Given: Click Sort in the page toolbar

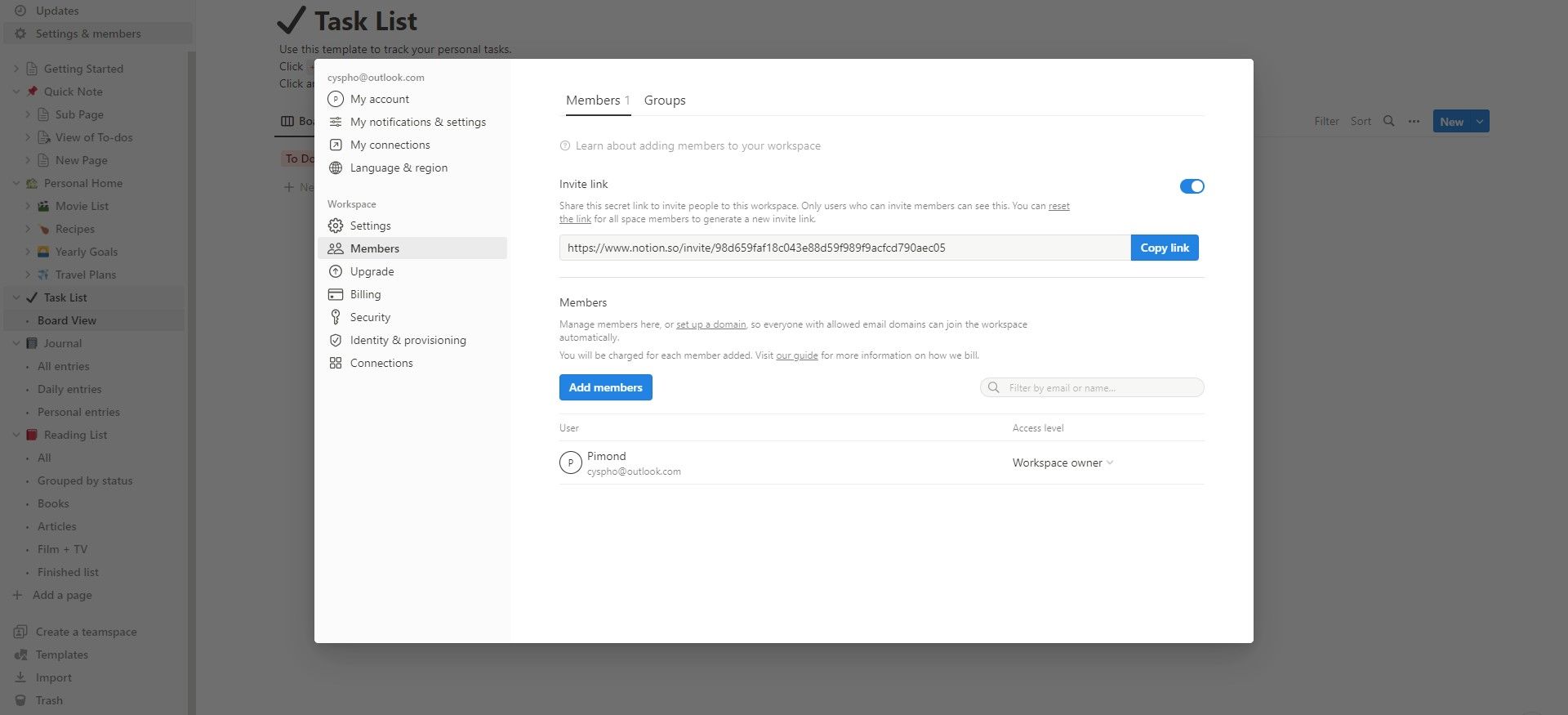Looking at the screenshot, I should coord(1361,121).
